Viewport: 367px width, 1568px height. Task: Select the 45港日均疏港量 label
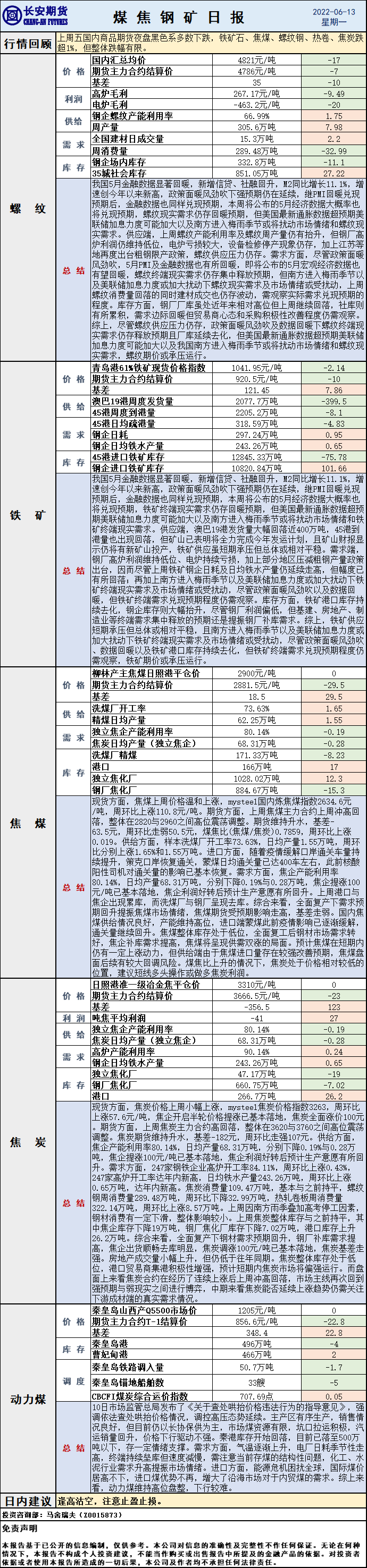tap(124, 423)
